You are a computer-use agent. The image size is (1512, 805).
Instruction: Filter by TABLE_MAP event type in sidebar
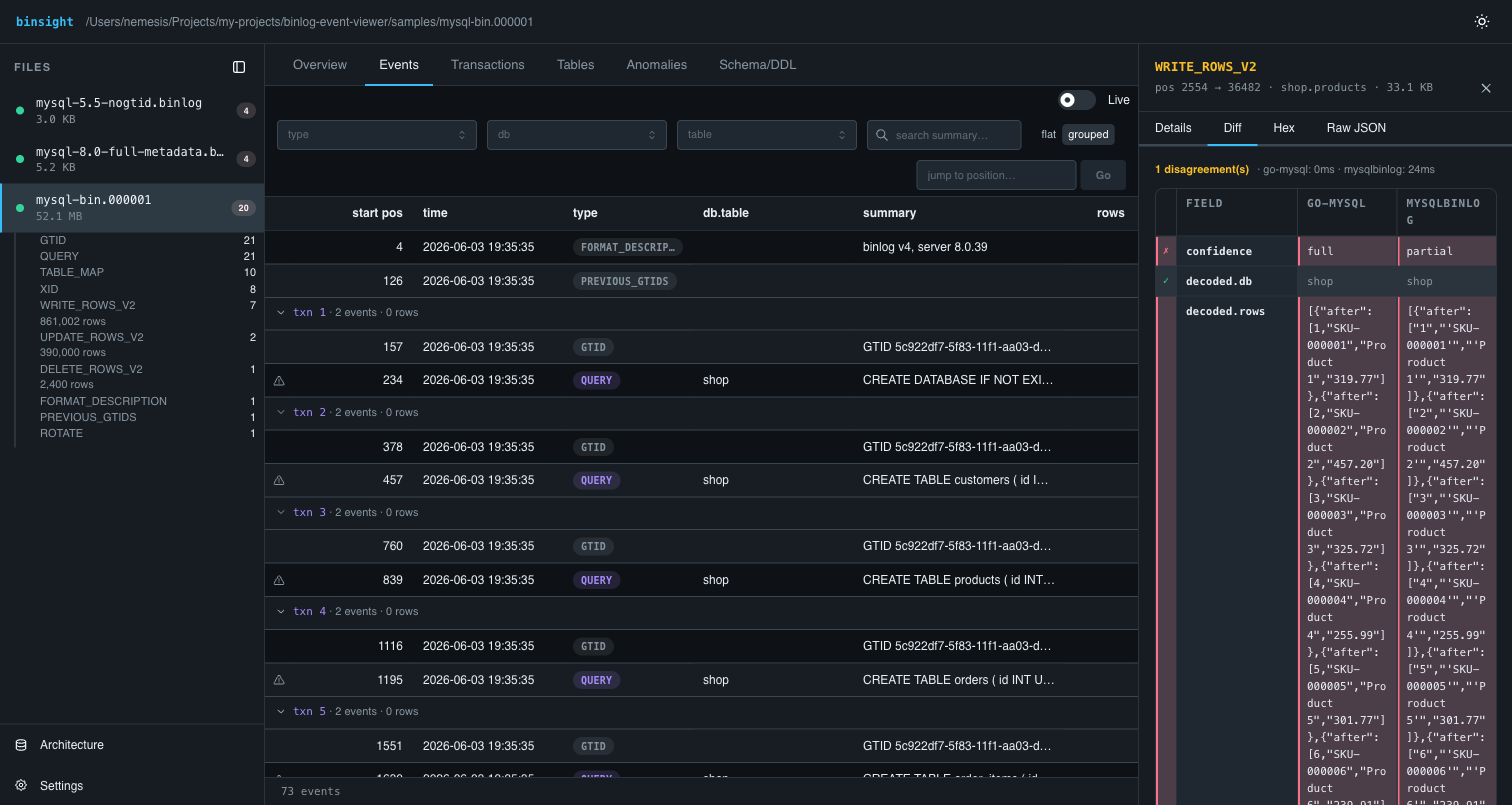(147, 272)
